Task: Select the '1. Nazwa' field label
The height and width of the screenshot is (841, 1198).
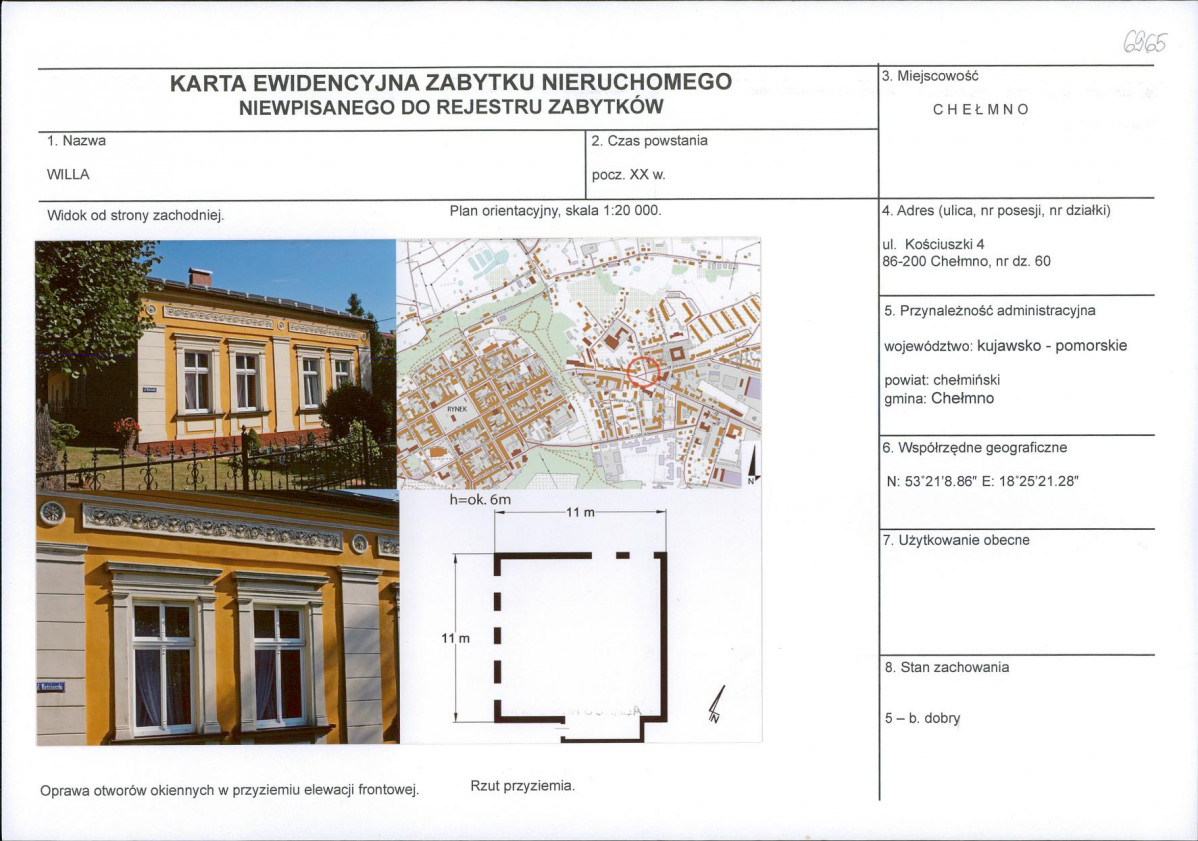Action: pyautogui.click(x=76, y=141)
